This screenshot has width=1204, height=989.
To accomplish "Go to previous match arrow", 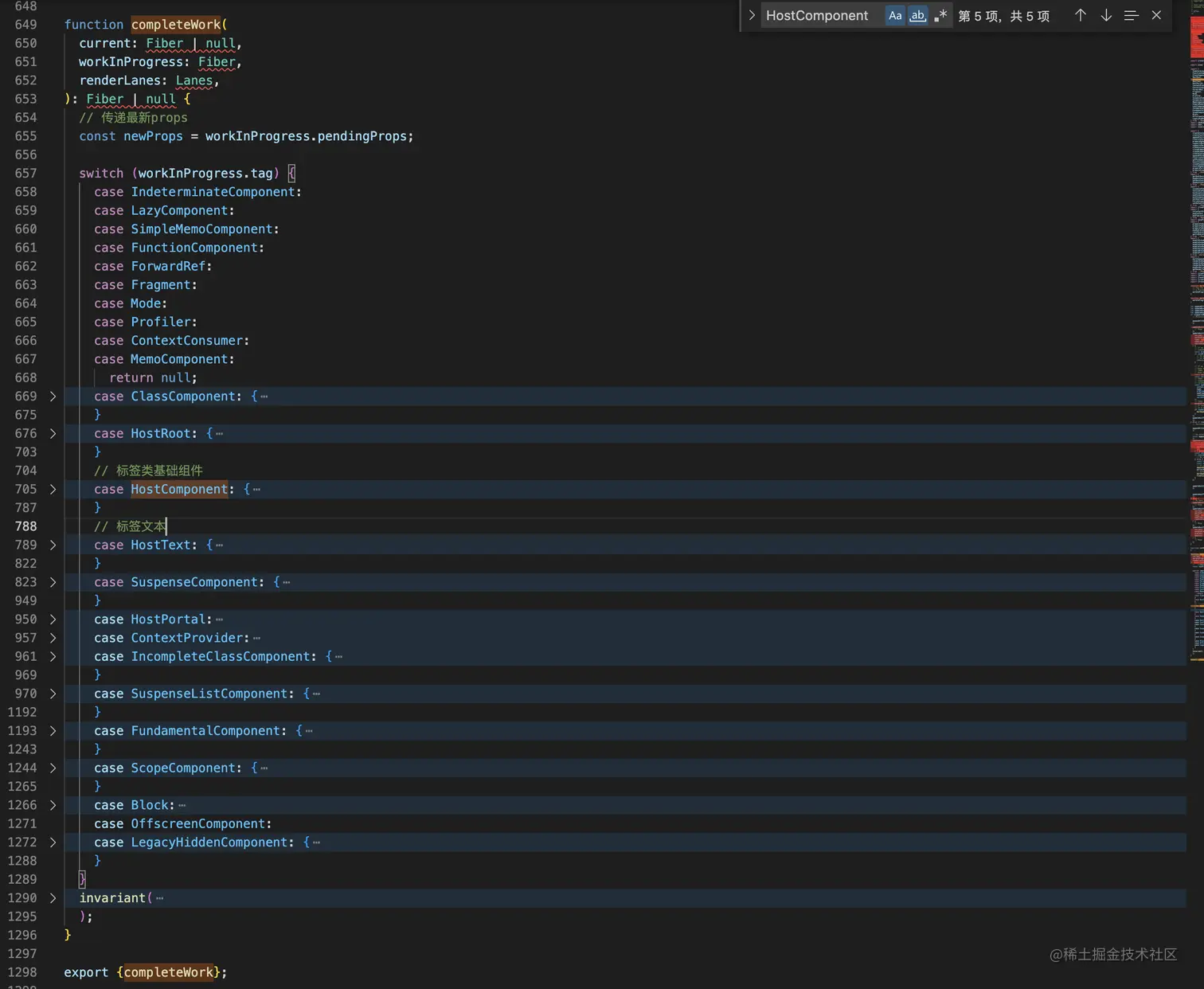I will (1081, 15).
